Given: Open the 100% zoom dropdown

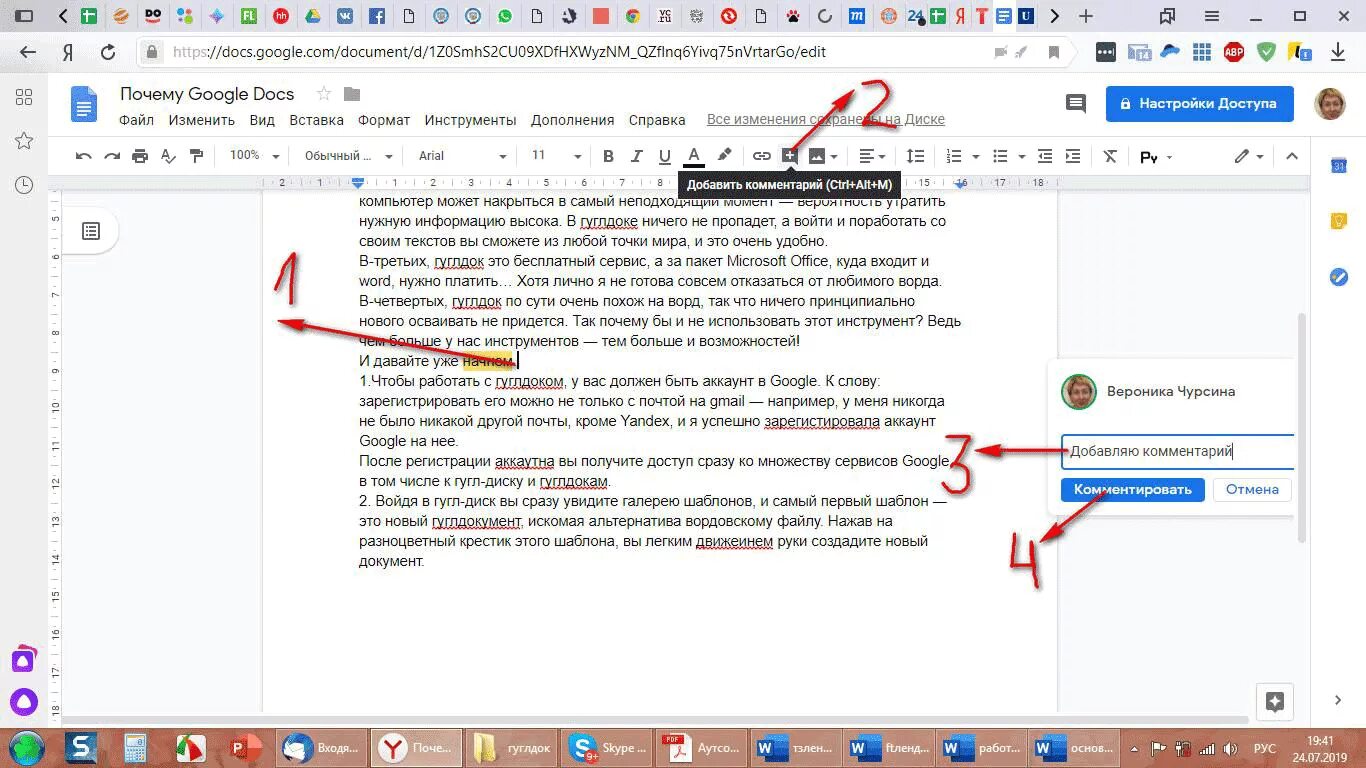Looking at the screenshot, I should coord(254,156).
